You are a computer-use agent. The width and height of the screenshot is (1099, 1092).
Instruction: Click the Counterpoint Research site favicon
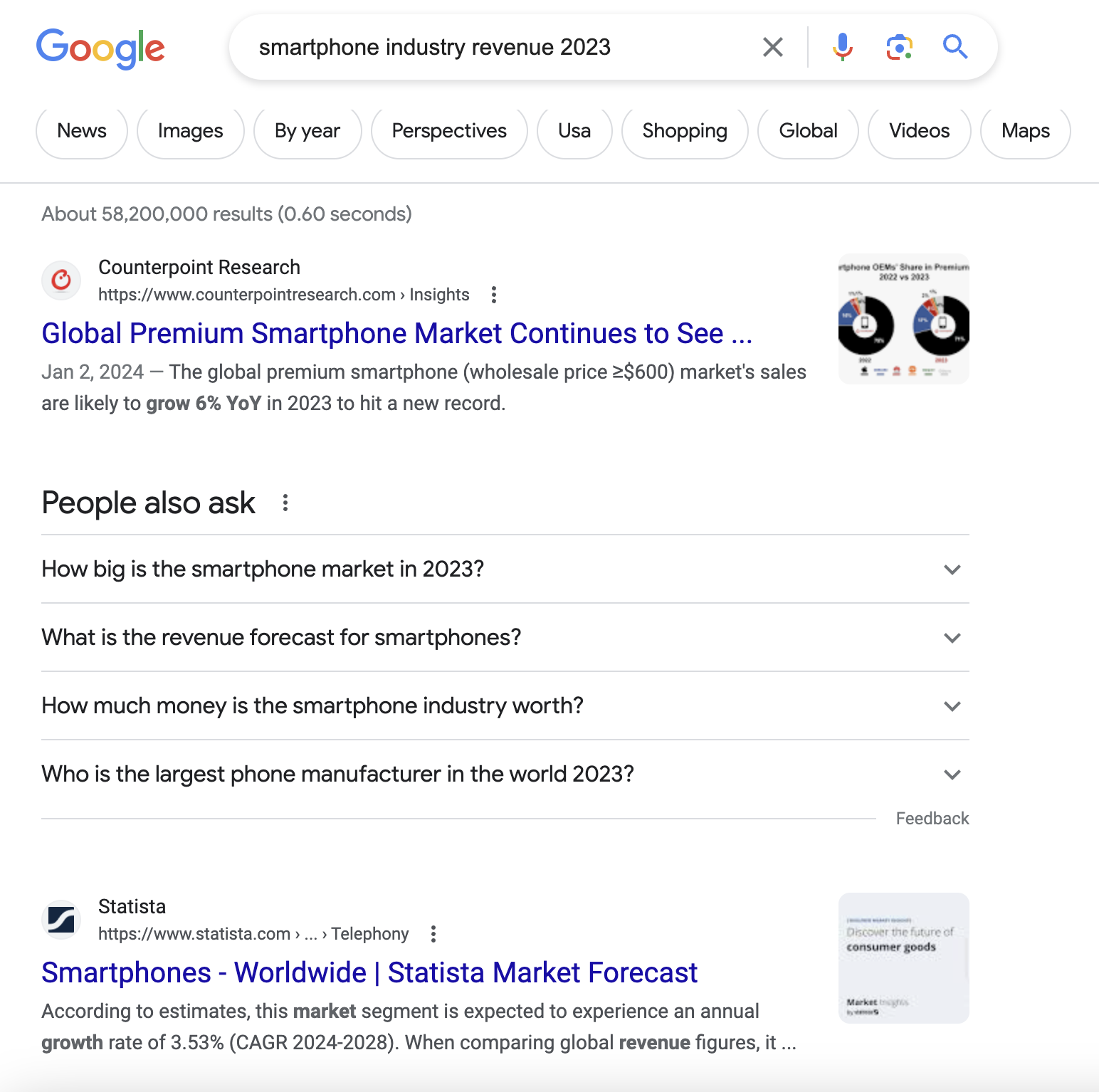(x=61, y=280)
